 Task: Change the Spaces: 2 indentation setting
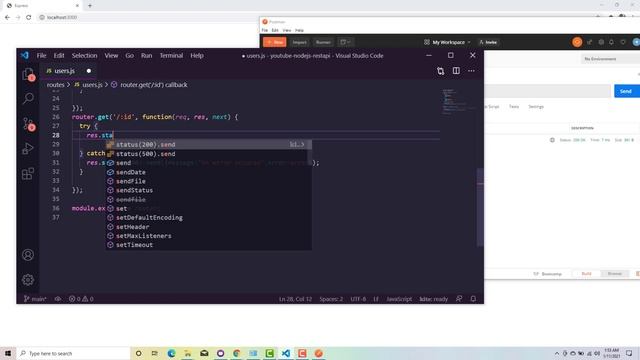[x=331, y=299]
